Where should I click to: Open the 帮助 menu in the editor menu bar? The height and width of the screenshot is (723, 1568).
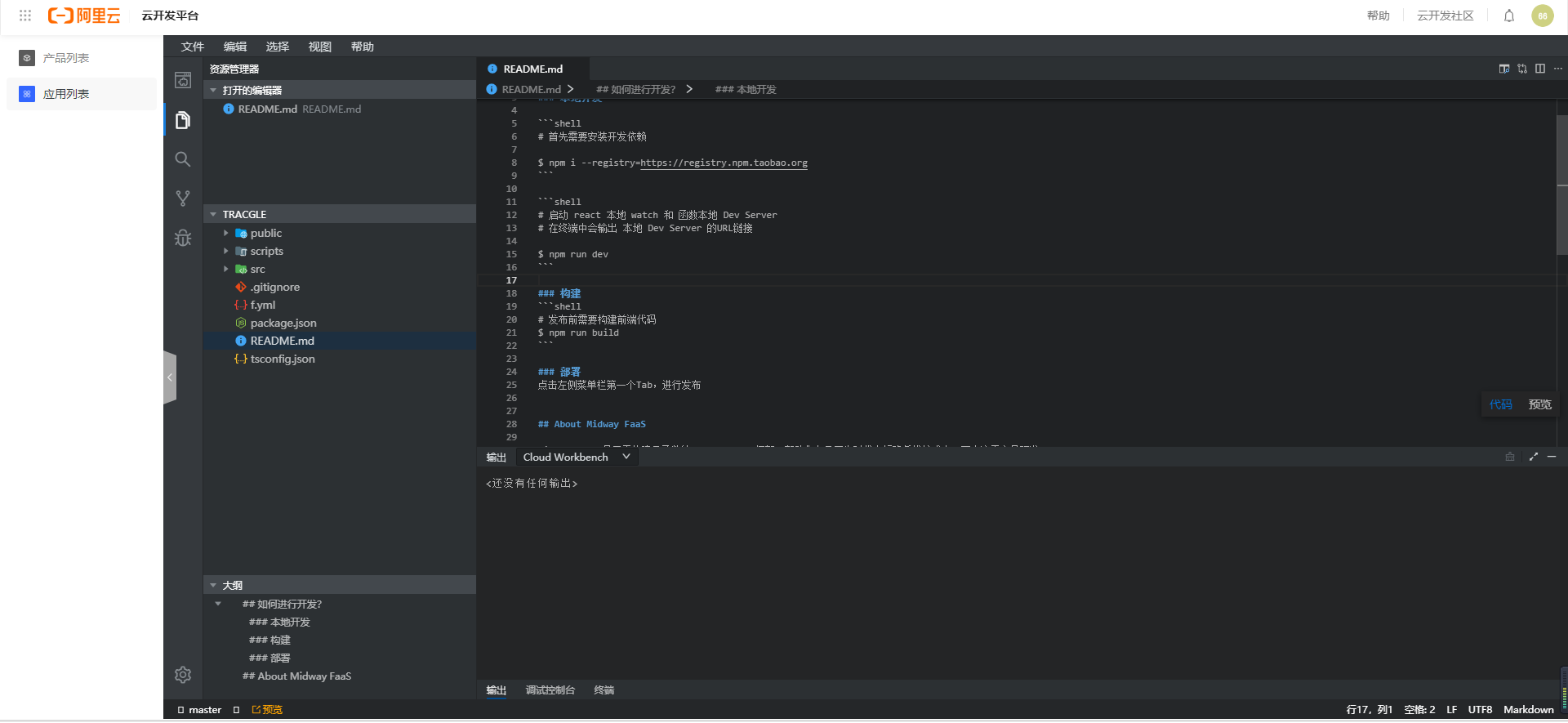coord(363,47)
